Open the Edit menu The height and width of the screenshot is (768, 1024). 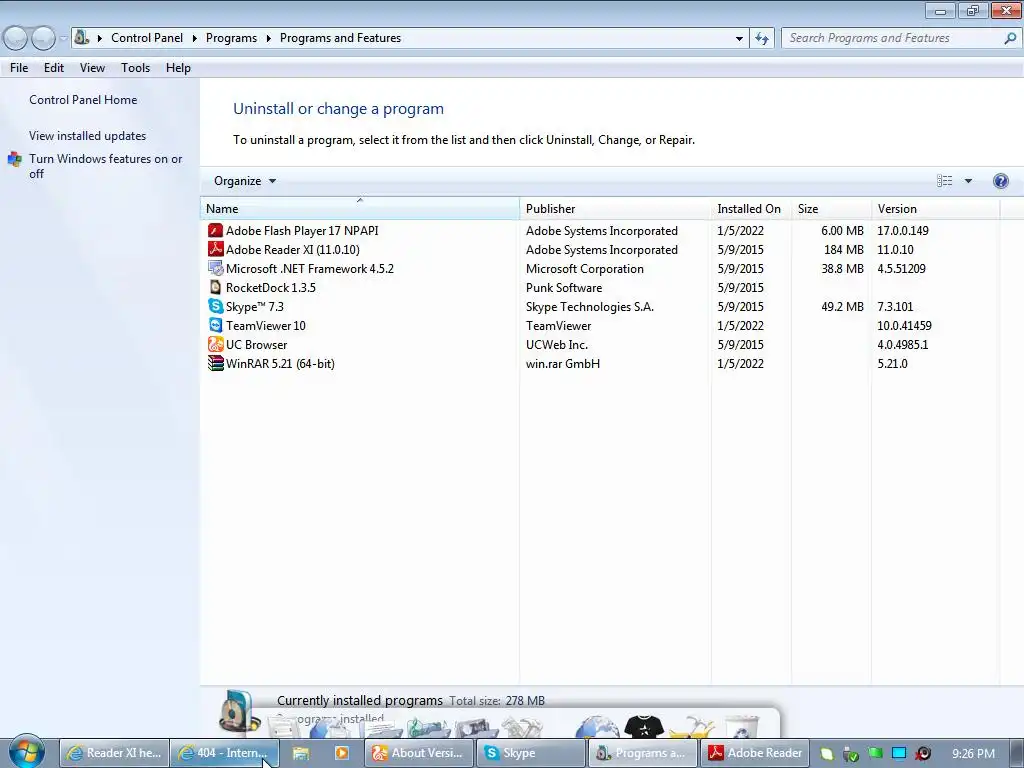pyautogui.click(x=54, y=68)
